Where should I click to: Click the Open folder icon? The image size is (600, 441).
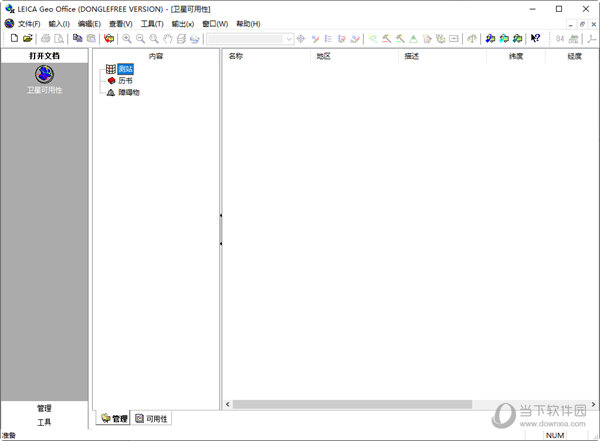(x=28, y=38)
